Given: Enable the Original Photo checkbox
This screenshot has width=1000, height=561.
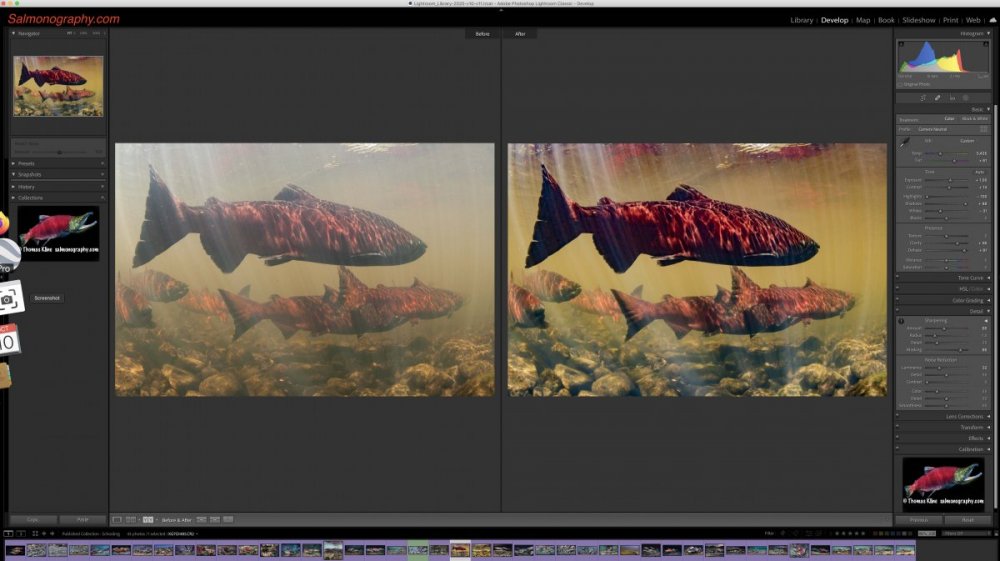Looking at the screenshot, I should coord(901,84).
